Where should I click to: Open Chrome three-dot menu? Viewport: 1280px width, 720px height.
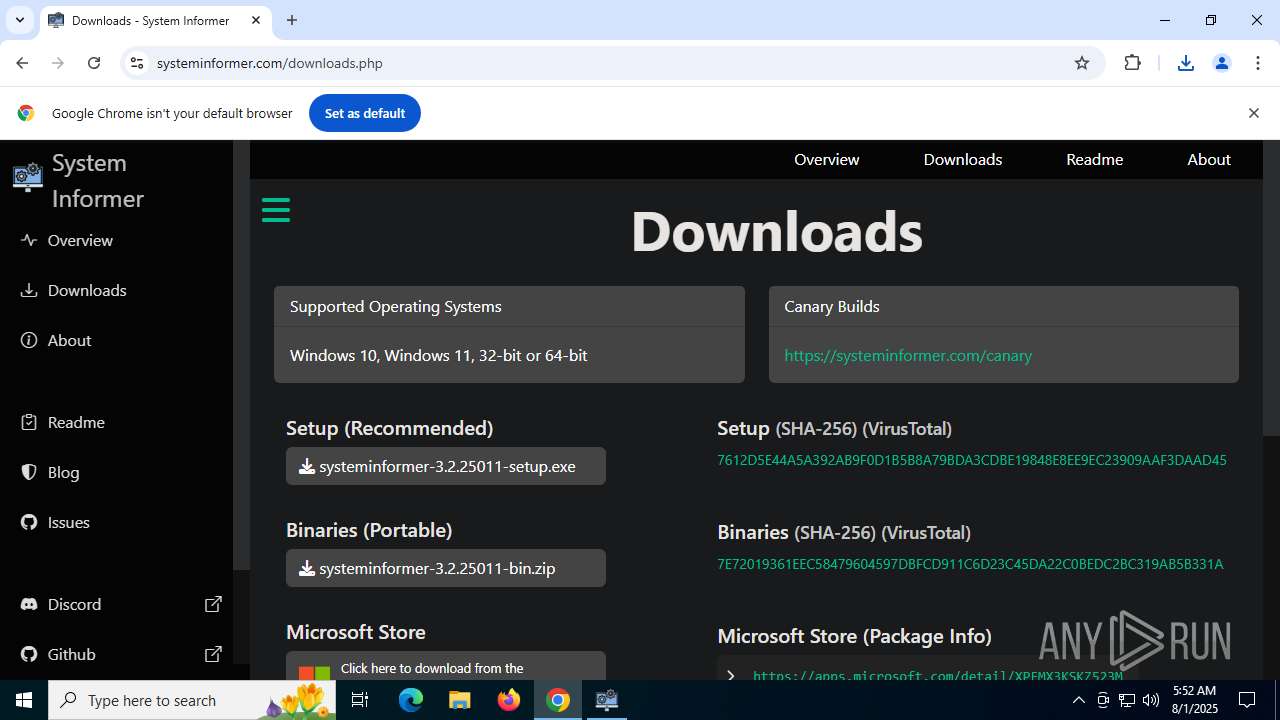[x=1258, y=63]
